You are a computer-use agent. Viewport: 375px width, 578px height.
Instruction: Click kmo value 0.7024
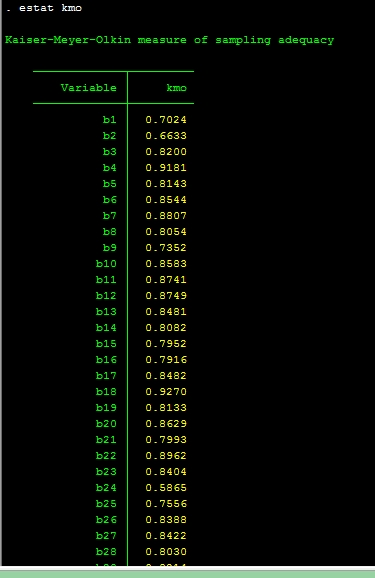click(x=166, y=120)
